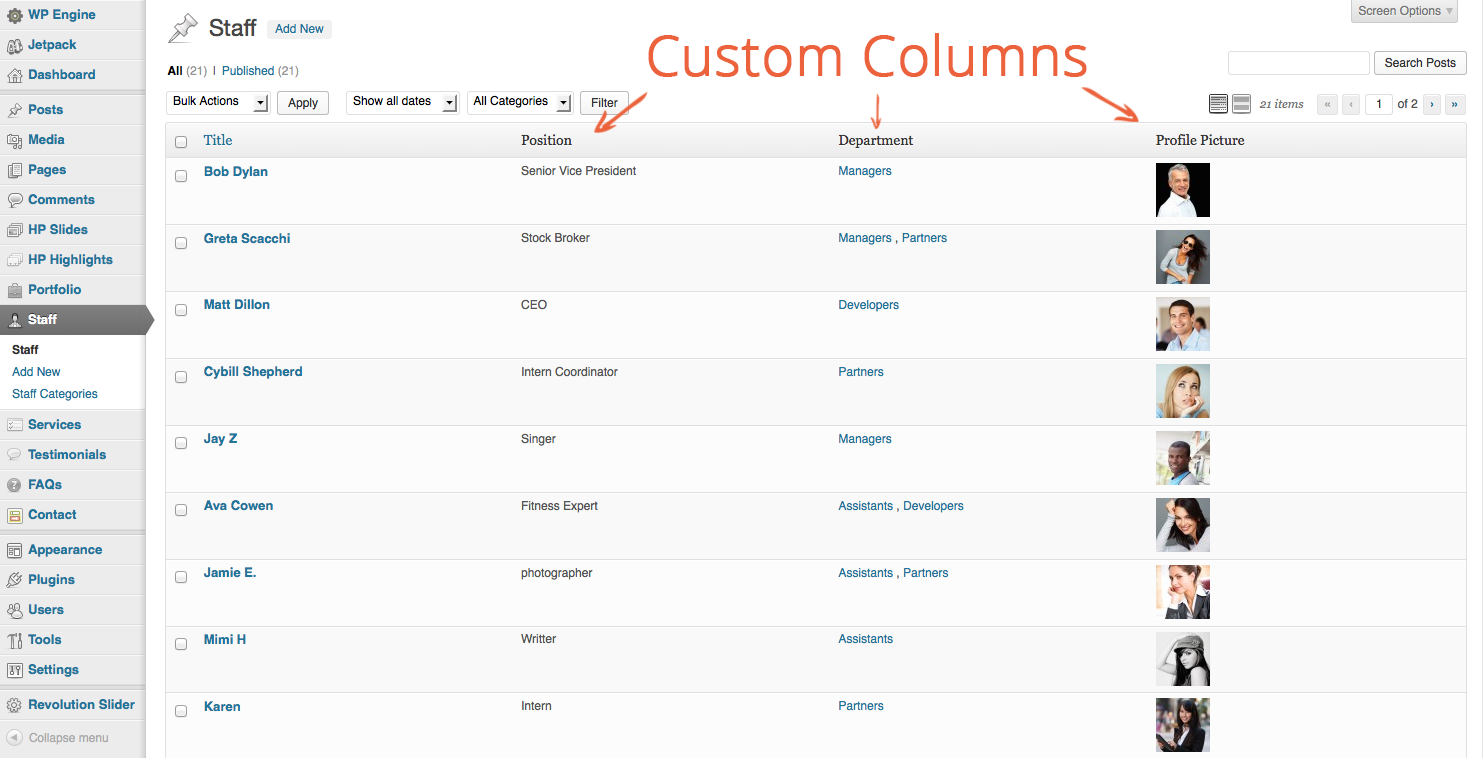Jump to last page arrow
The height and width of the screenshot is (758, 1483).
tap(1456, 104)
